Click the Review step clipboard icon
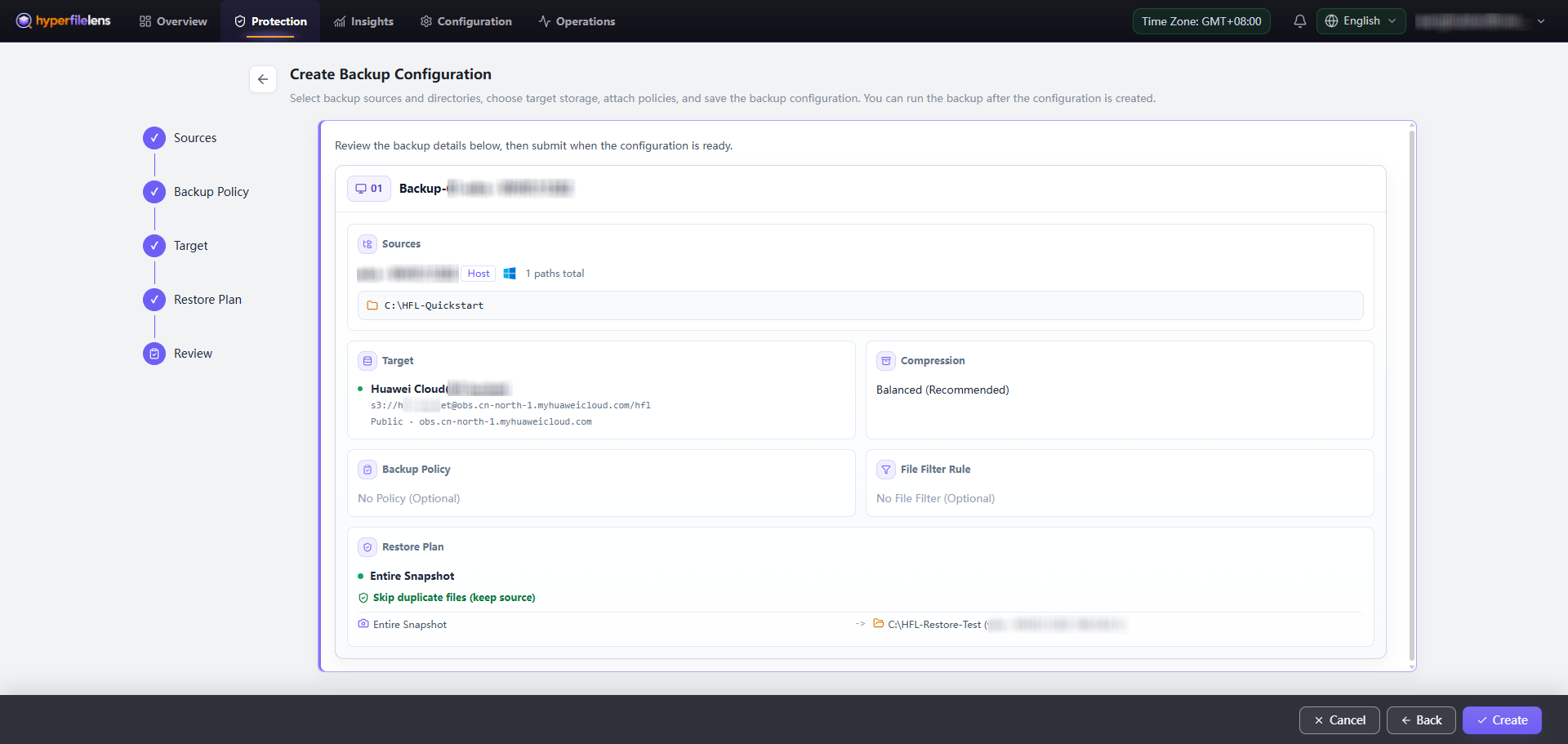This screenshot has height=744, width=1568. click(154, 354)
